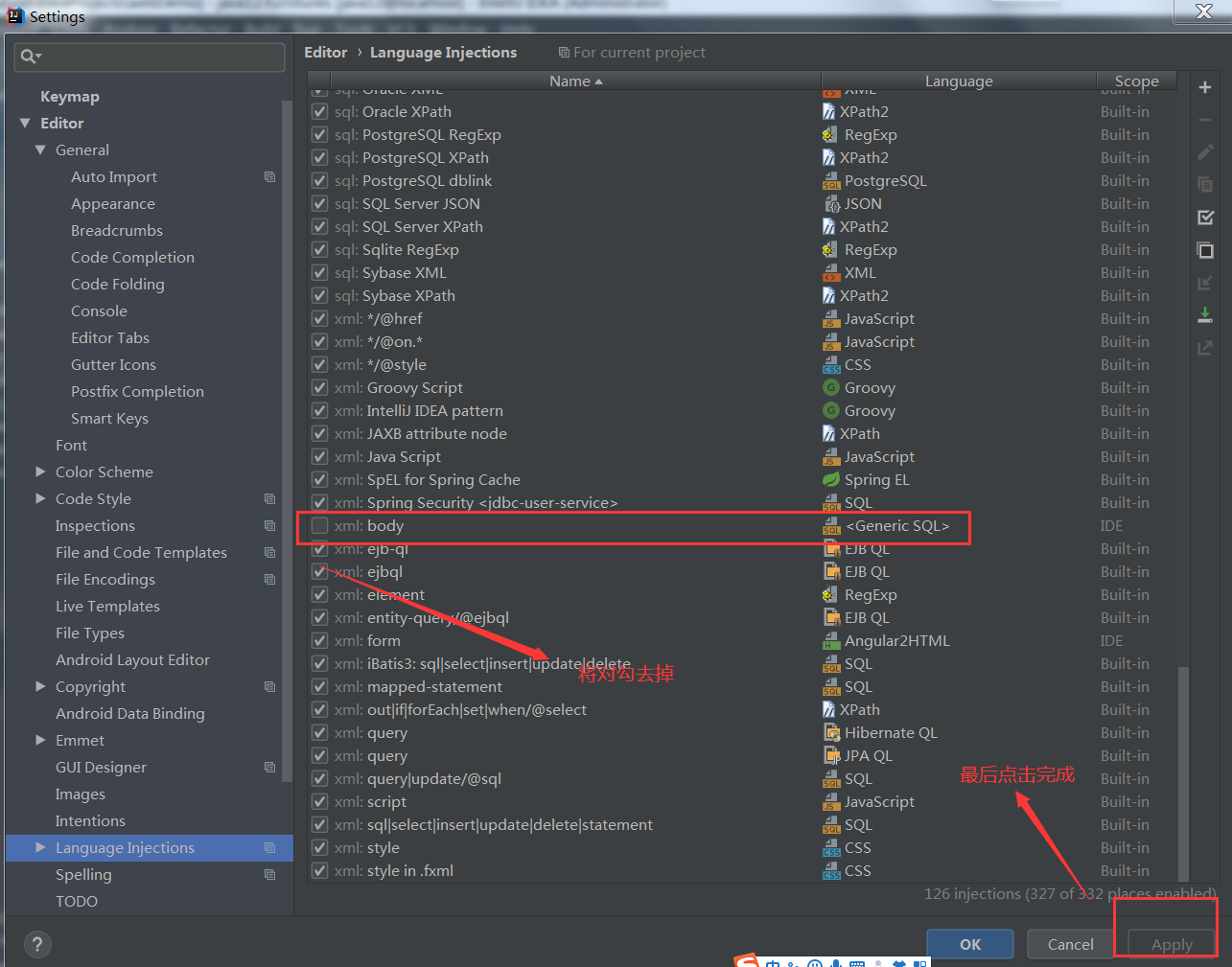The height and width of the screenshot is (967, 1232).
Task: Click project-level icon beside Copyright
Action: click(269, 687)
